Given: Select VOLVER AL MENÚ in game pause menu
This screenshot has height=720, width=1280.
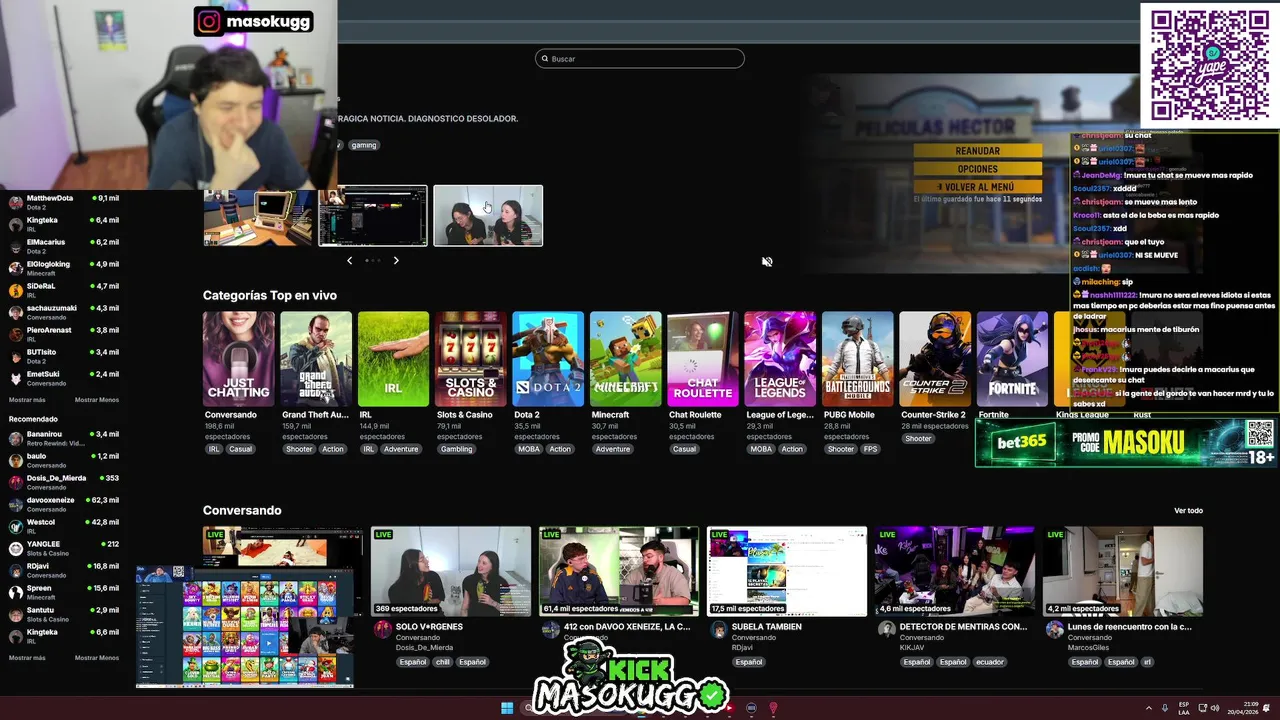Looking at the screenshot, I should (977, 187).
